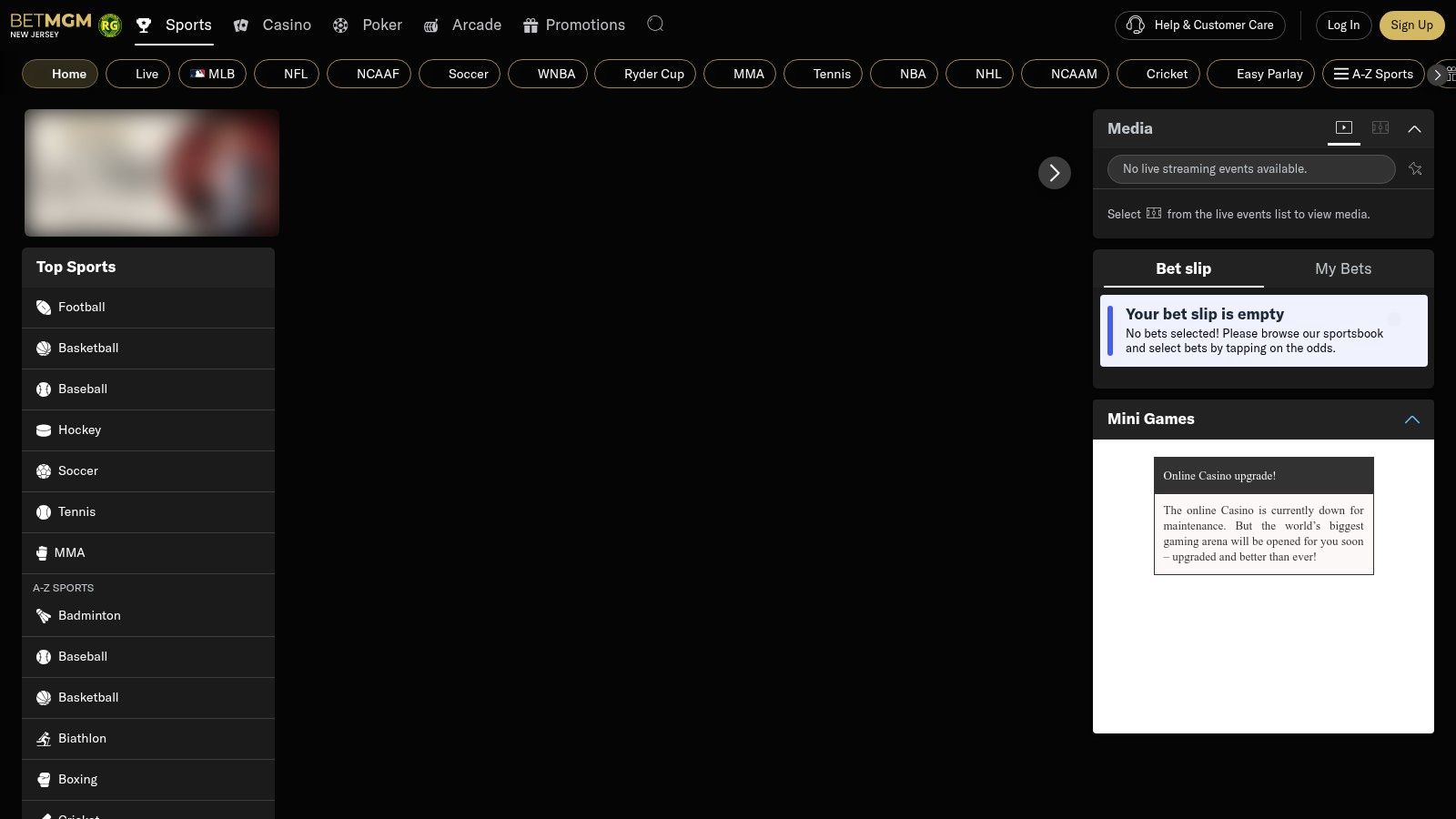Open the Sports tab
1456x819 pixels.
click(x=174, y=25)
